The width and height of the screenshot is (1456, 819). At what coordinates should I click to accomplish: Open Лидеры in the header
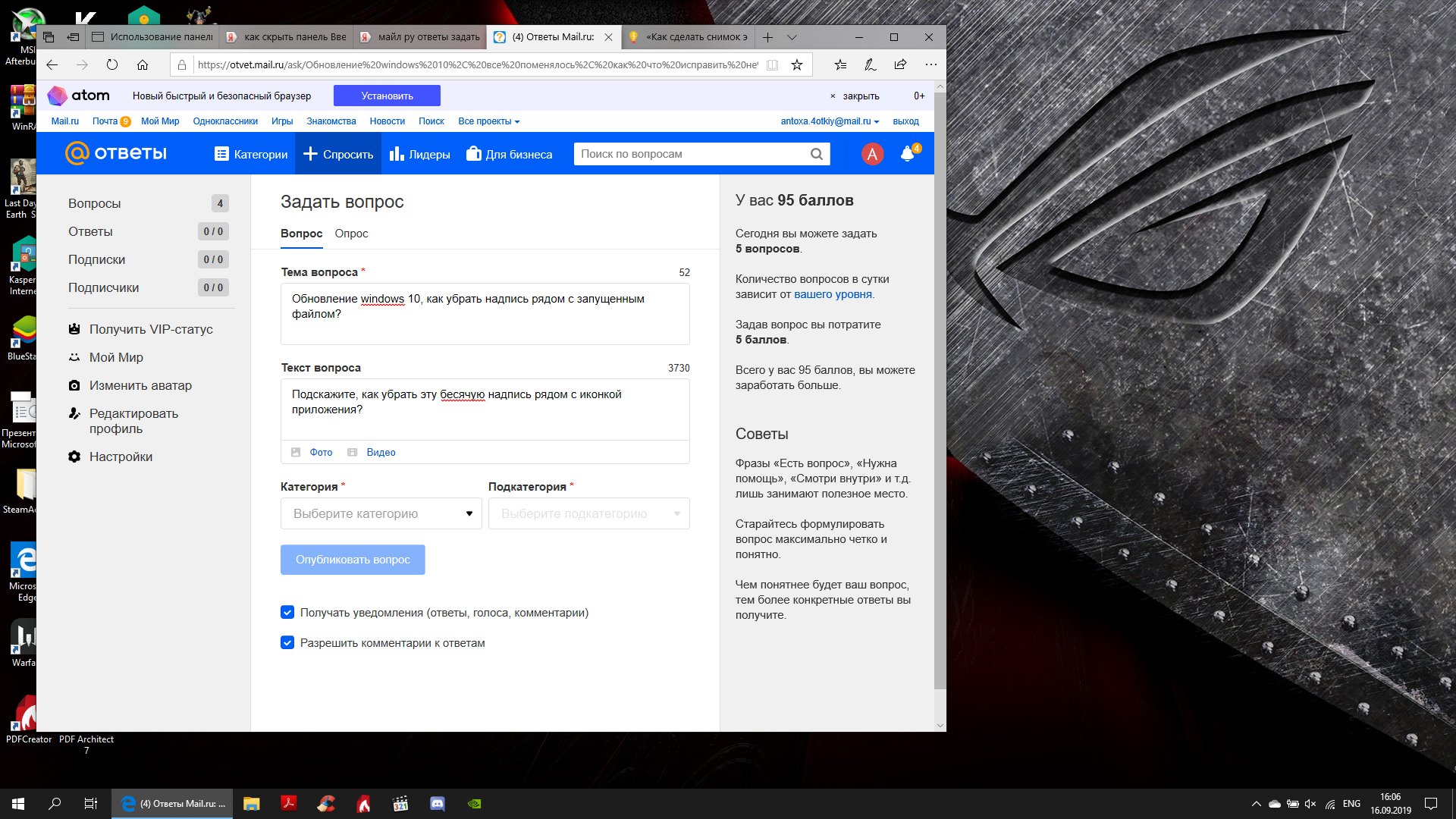point(419,154)
